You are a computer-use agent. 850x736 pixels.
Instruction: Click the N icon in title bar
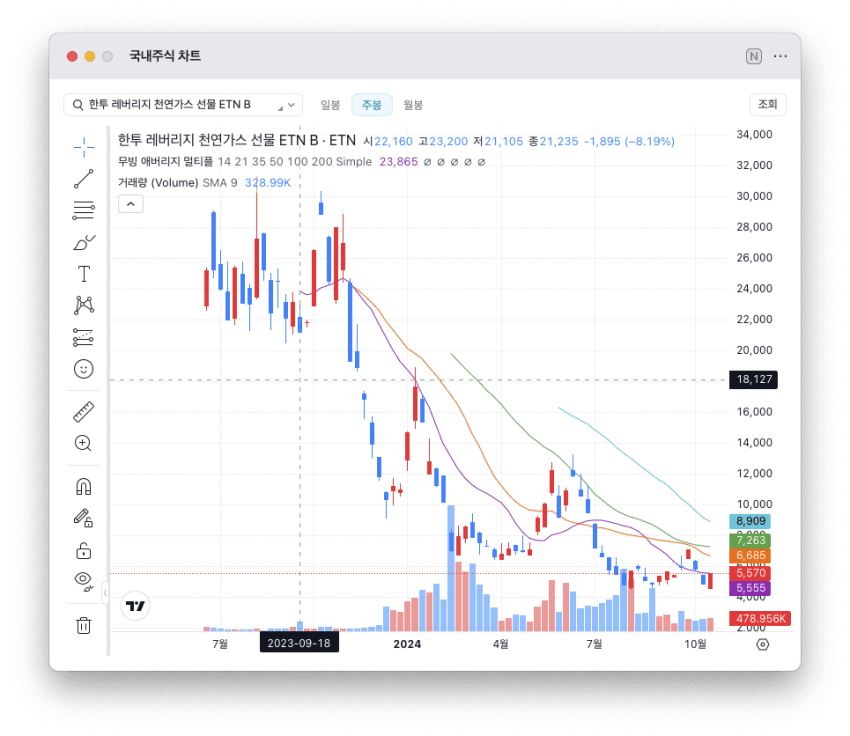click(754, 56)
